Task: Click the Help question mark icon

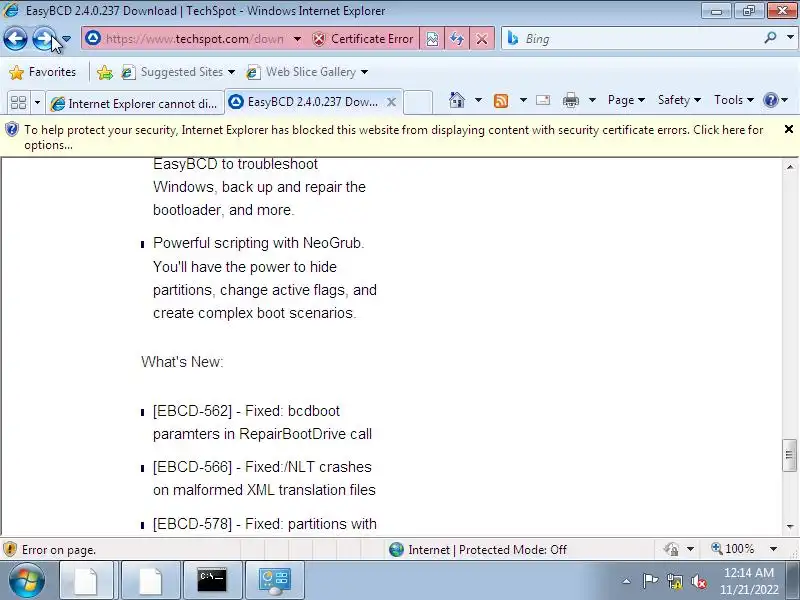Action: click(x=771, y=100)
